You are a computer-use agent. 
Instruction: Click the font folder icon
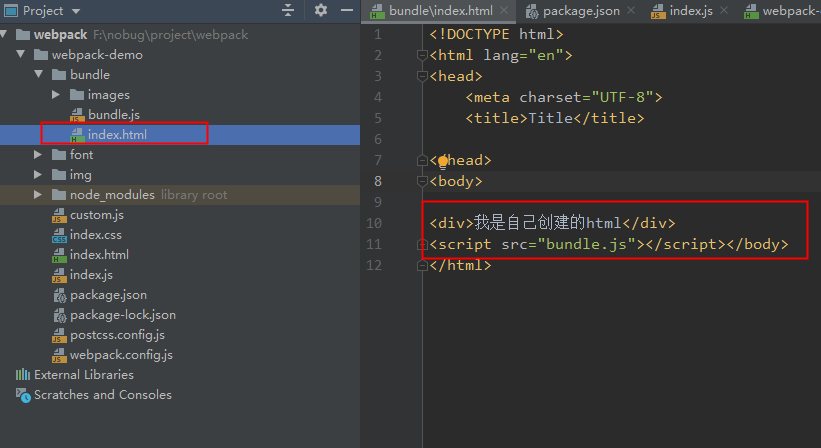click(x=59, y=154)
